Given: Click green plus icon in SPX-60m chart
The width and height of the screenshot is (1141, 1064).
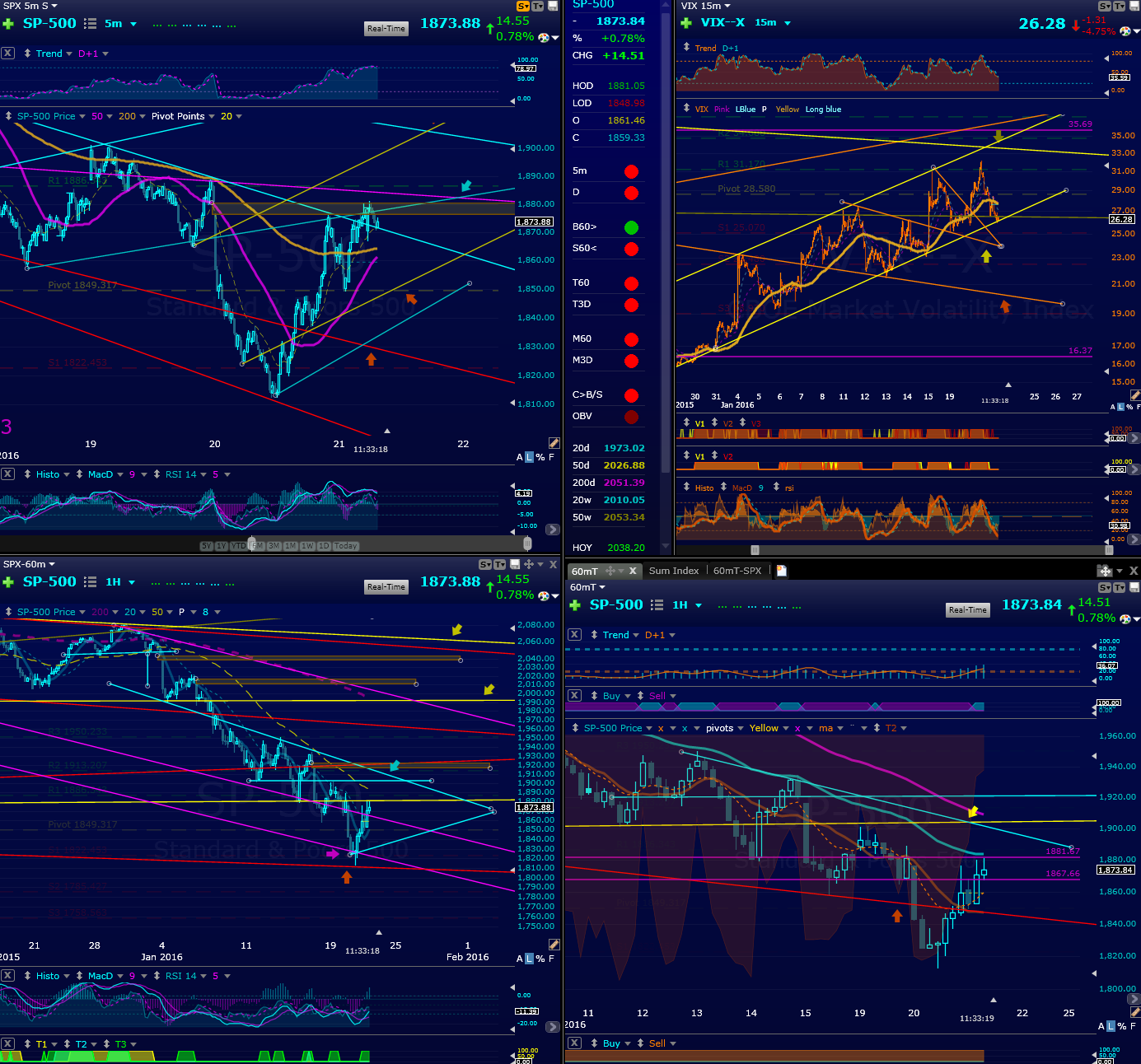Looking at the screenshot, I should [x=8, y=582].
